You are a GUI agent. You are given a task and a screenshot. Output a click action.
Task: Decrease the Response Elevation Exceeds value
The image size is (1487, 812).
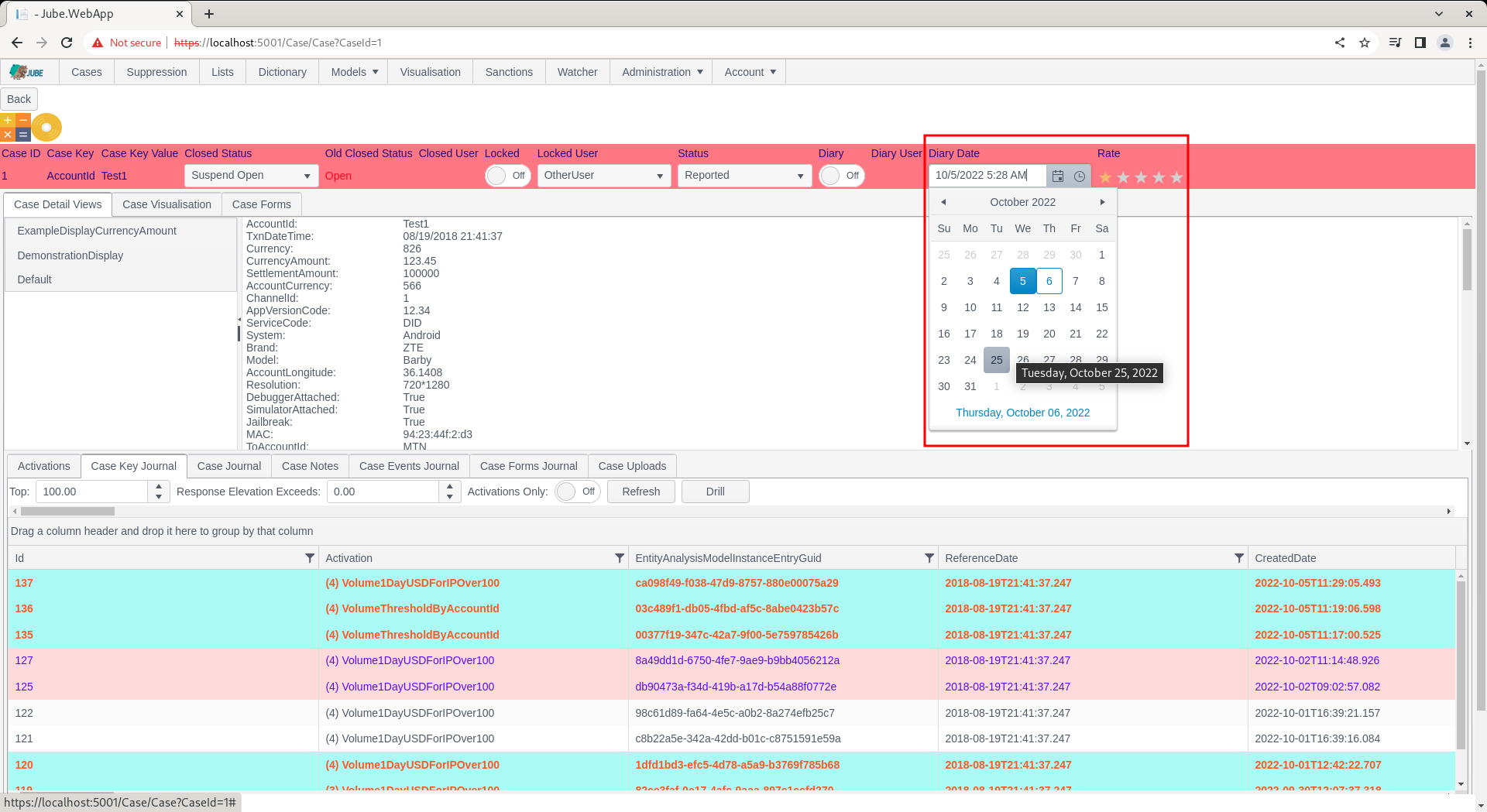point(450,497)
